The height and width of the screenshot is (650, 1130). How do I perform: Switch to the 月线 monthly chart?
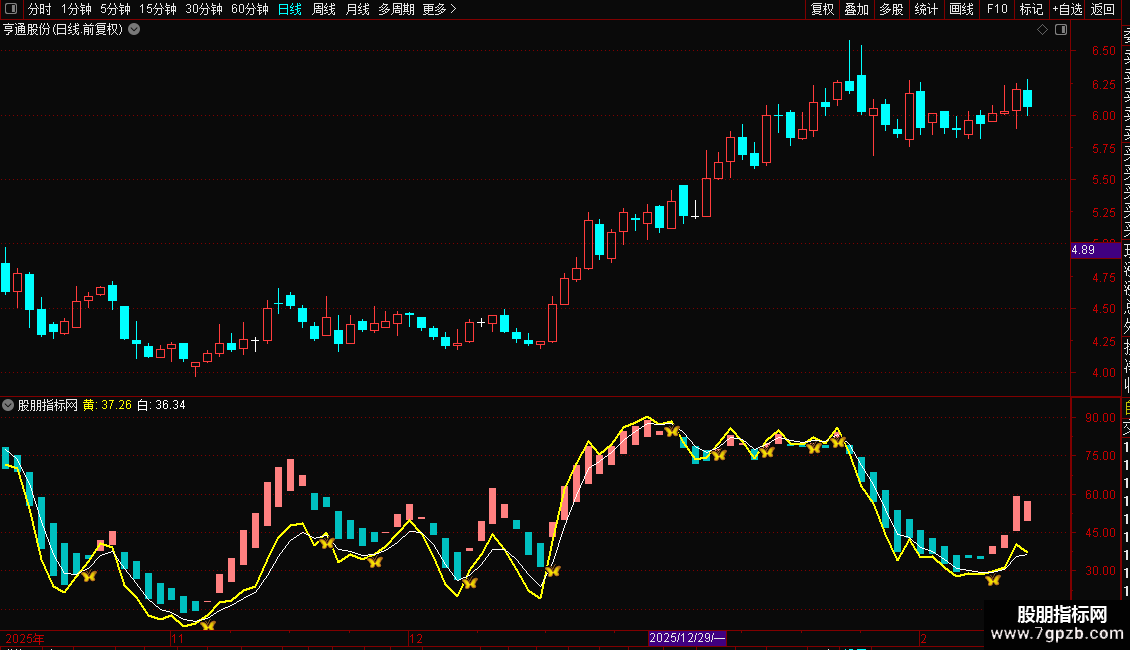pyautogui.click(x=357, y=9)
